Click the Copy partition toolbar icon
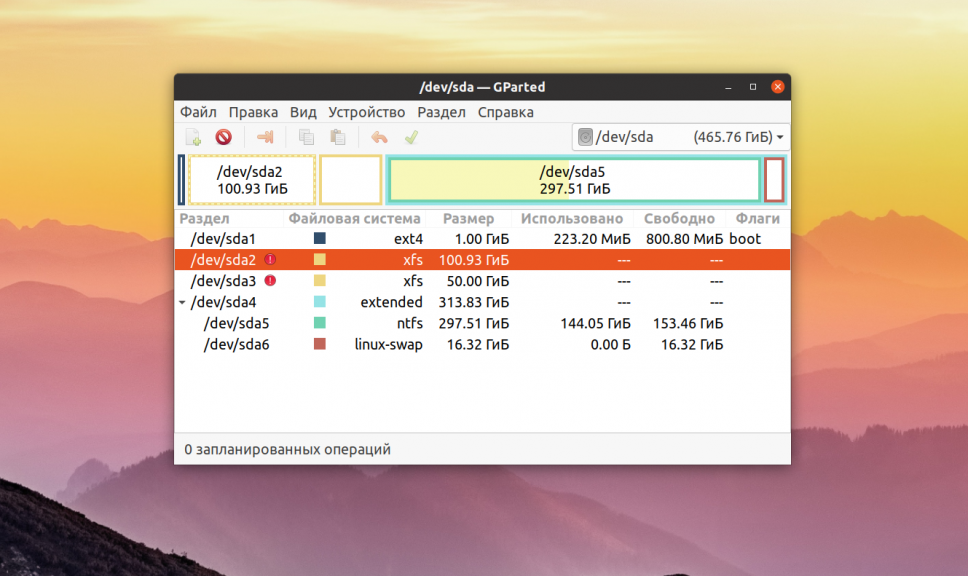968x576 pixels. click(307, 137)
